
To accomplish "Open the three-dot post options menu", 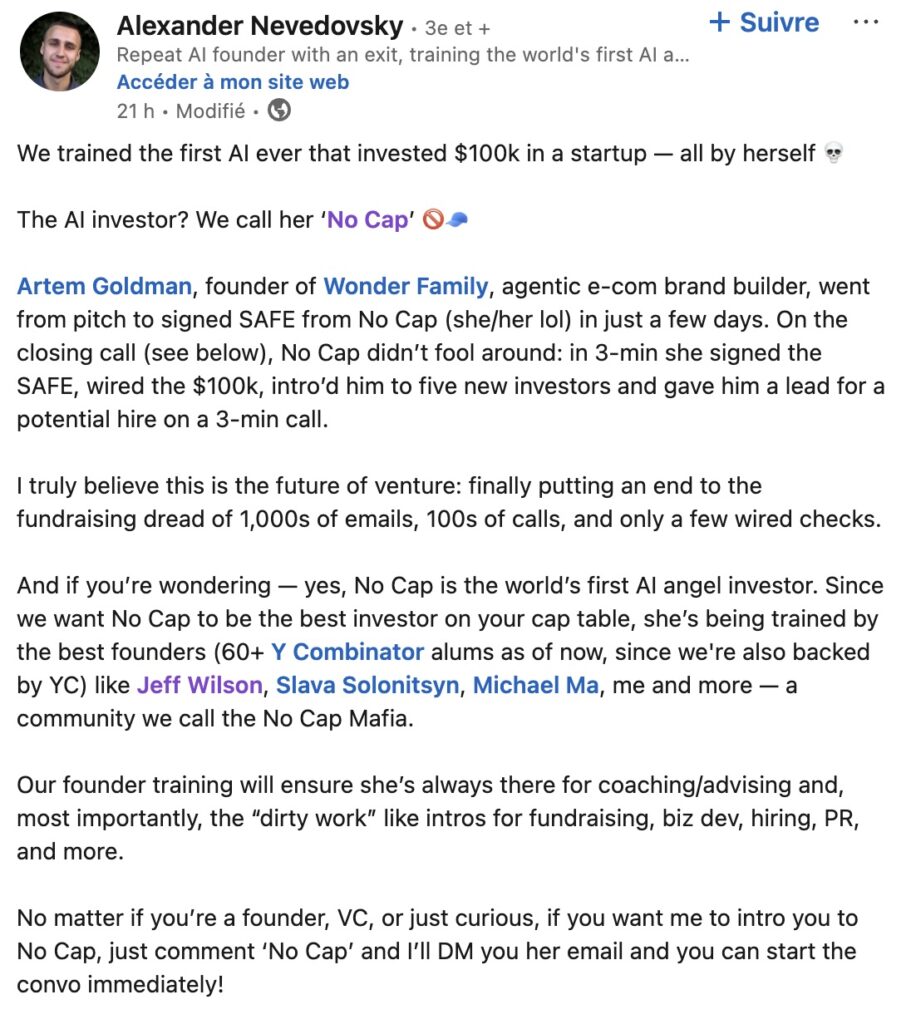I will [866, 22].
